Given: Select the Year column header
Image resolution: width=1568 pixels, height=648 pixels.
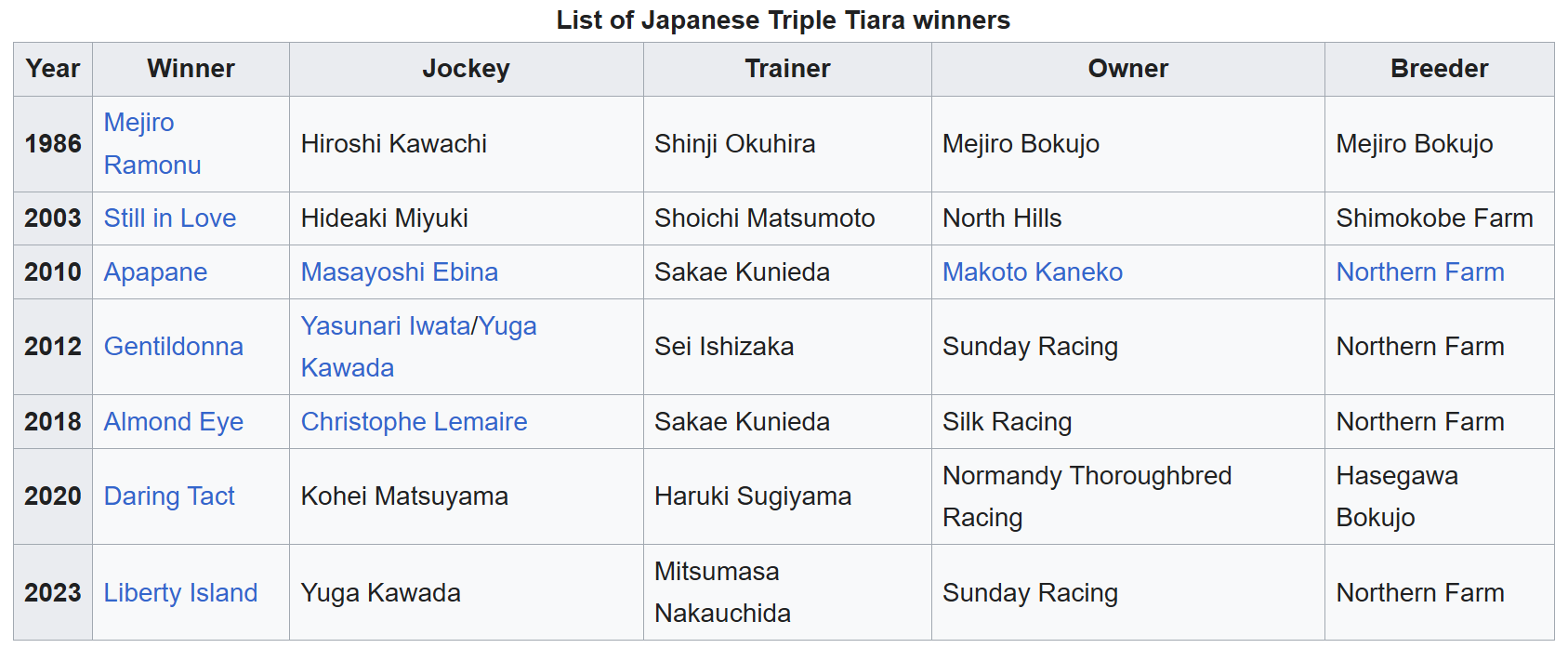Looking at the screenshot, I should pos(53,69).
